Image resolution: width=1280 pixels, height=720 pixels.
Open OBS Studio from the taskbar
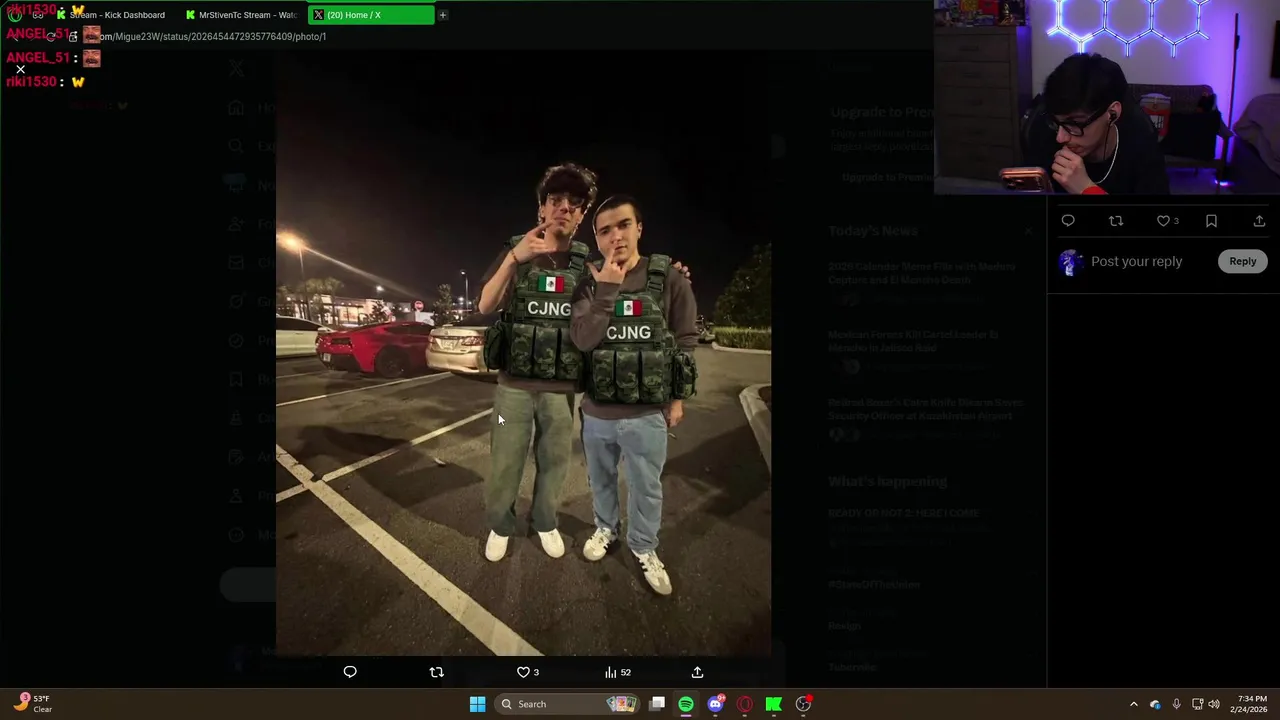click(803, 704)
